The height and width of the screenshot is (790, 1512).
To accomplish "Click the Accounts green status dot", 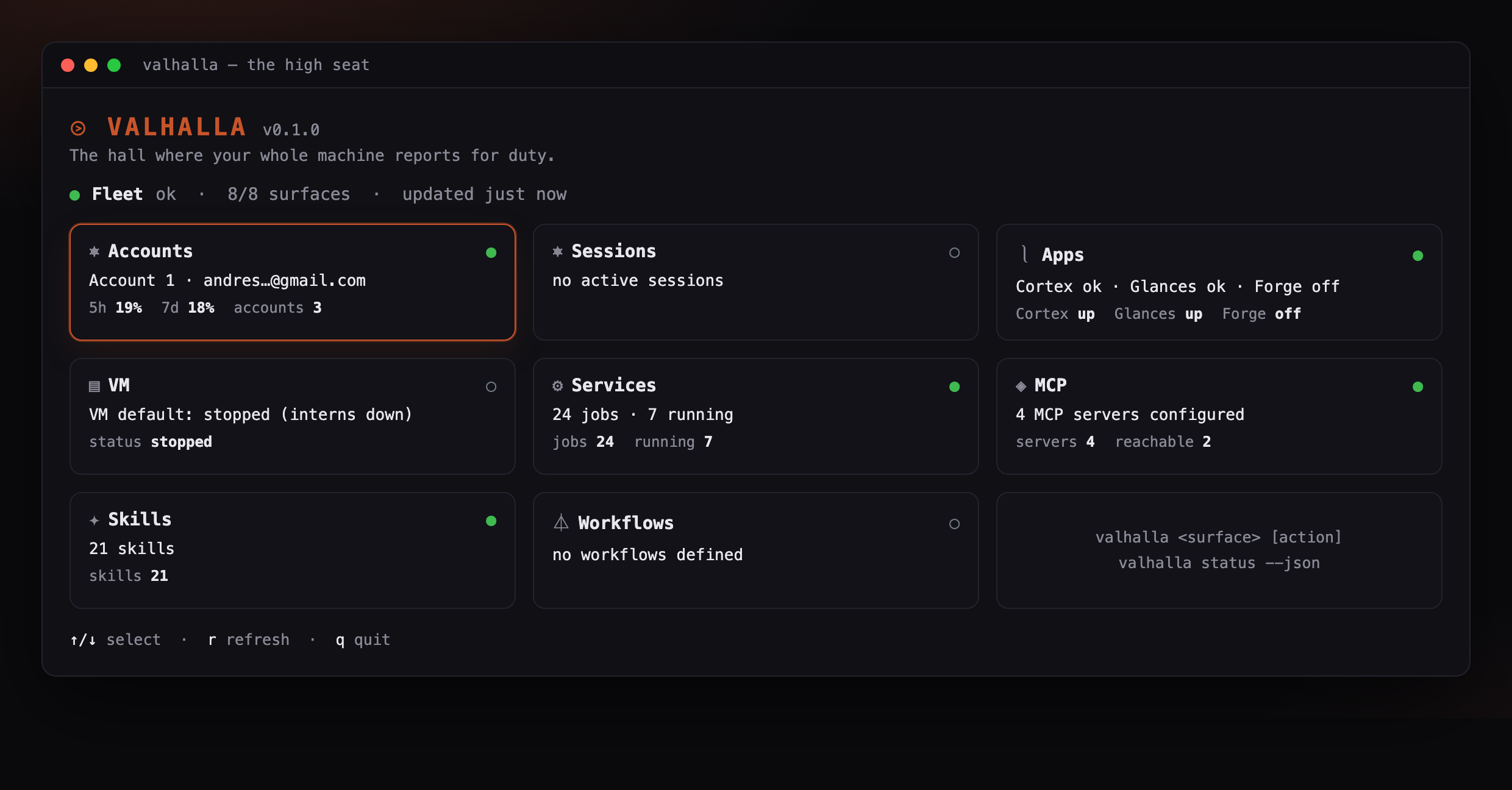I will (x=491, y=252).
